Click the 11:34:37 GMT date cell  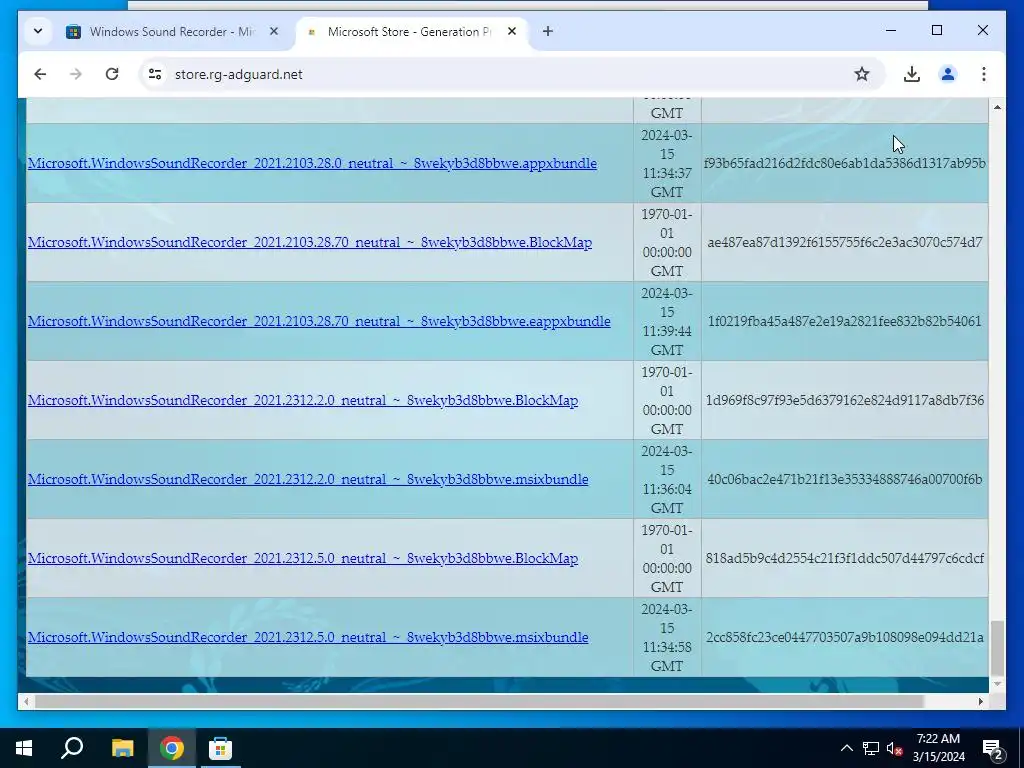[x=667, y=163]
